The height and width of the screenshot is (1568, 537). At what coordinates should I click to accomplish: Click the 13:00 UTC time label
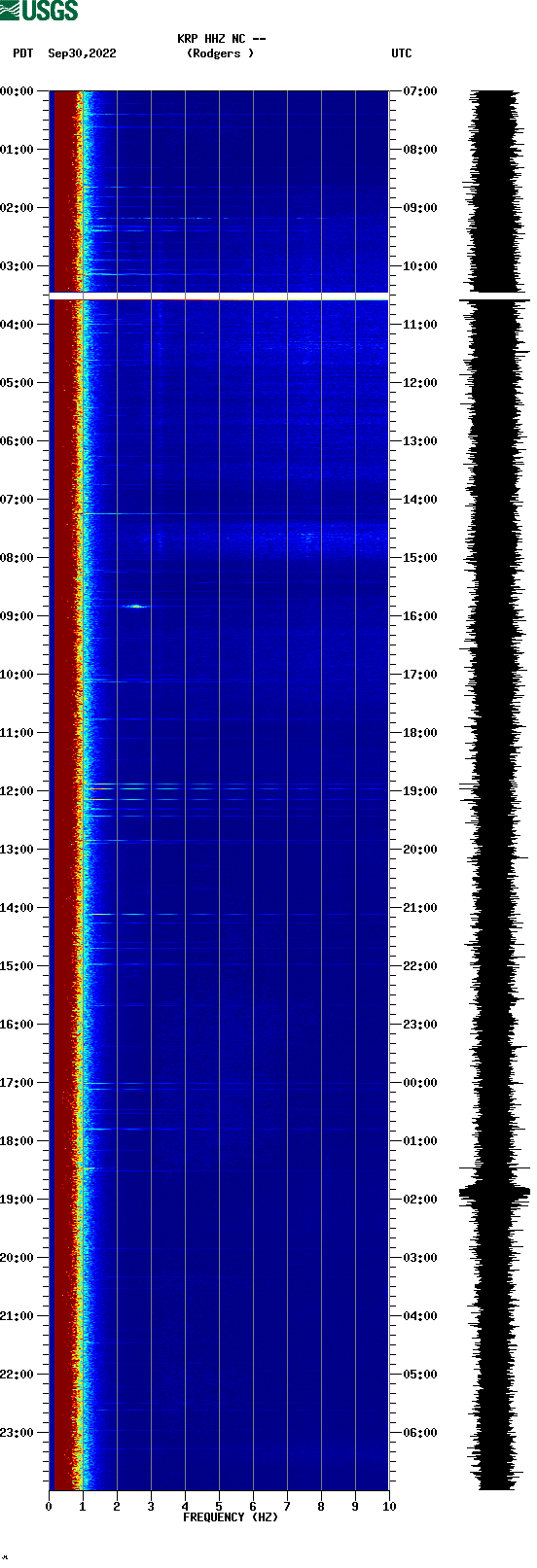coord(420,441)
